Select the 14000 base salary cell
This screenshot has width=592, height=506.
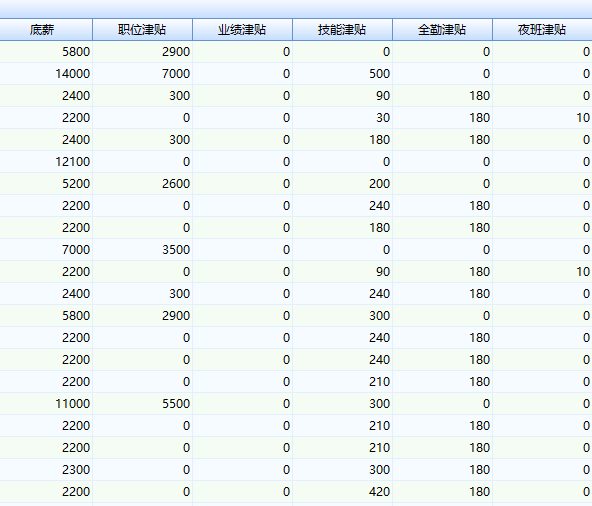46,74
